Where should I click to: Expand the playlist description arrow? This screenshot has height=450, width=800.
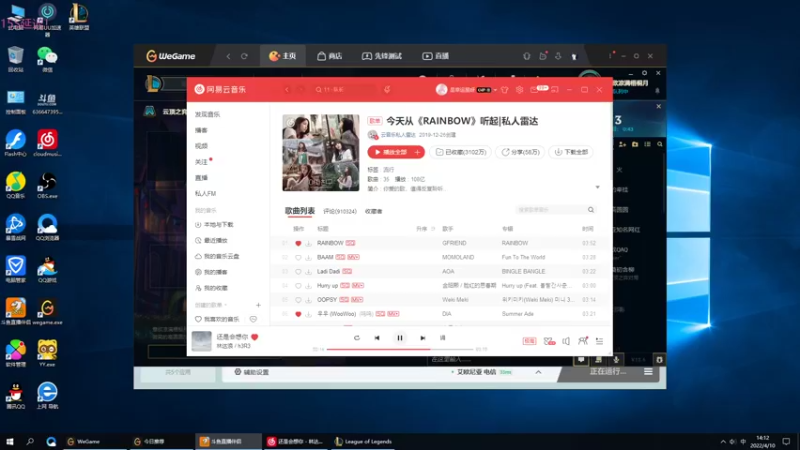click(x=597, y=187)
